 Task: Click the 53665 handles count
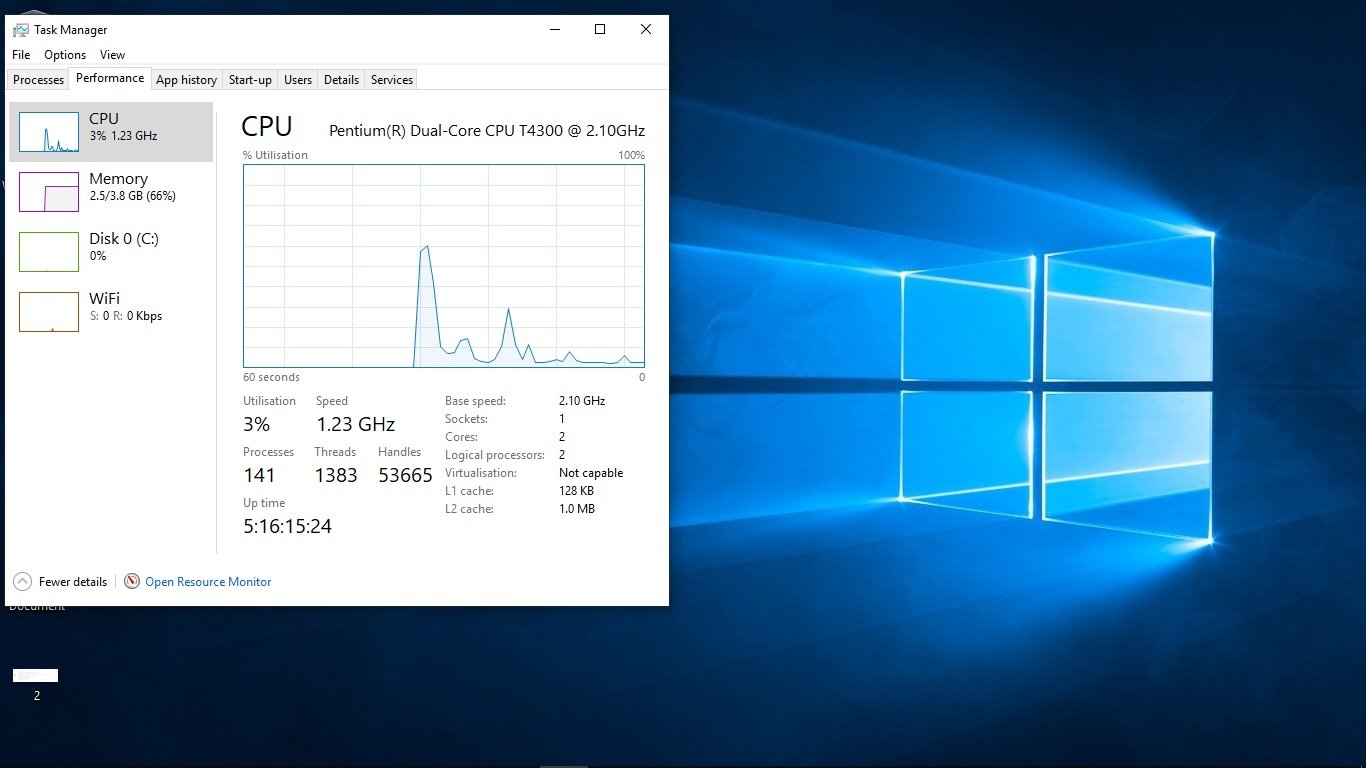[406, 475]
